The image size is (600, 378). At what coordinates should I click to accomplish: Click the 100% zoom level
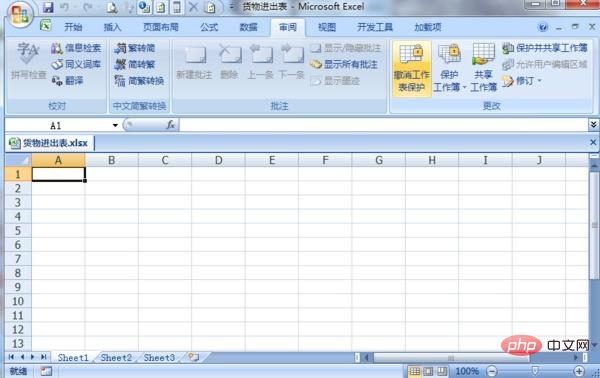point(467,371)
